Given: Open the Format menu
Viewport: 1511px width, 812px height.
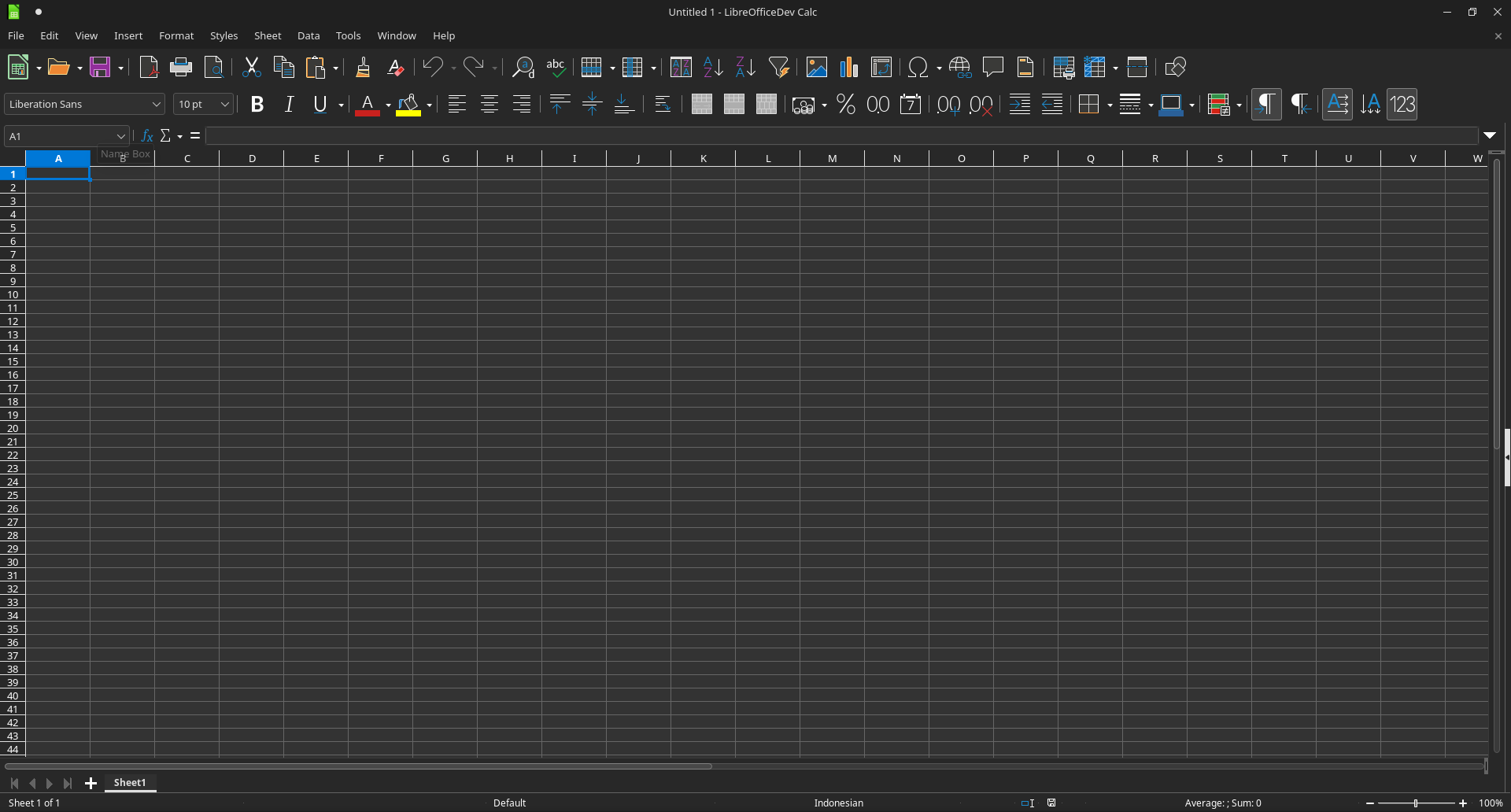Looking at the screenshot, I should point(176,35).
